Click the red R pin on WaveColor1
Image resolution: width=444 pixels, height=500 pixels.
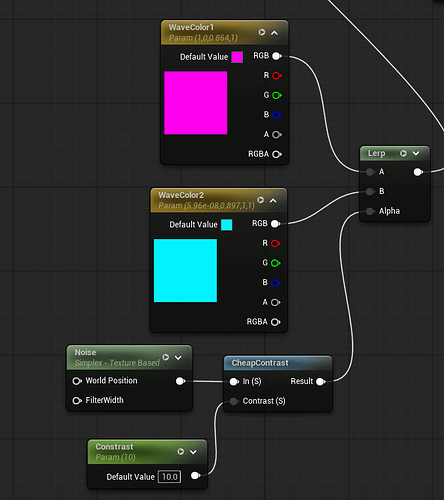coord(277,76)
